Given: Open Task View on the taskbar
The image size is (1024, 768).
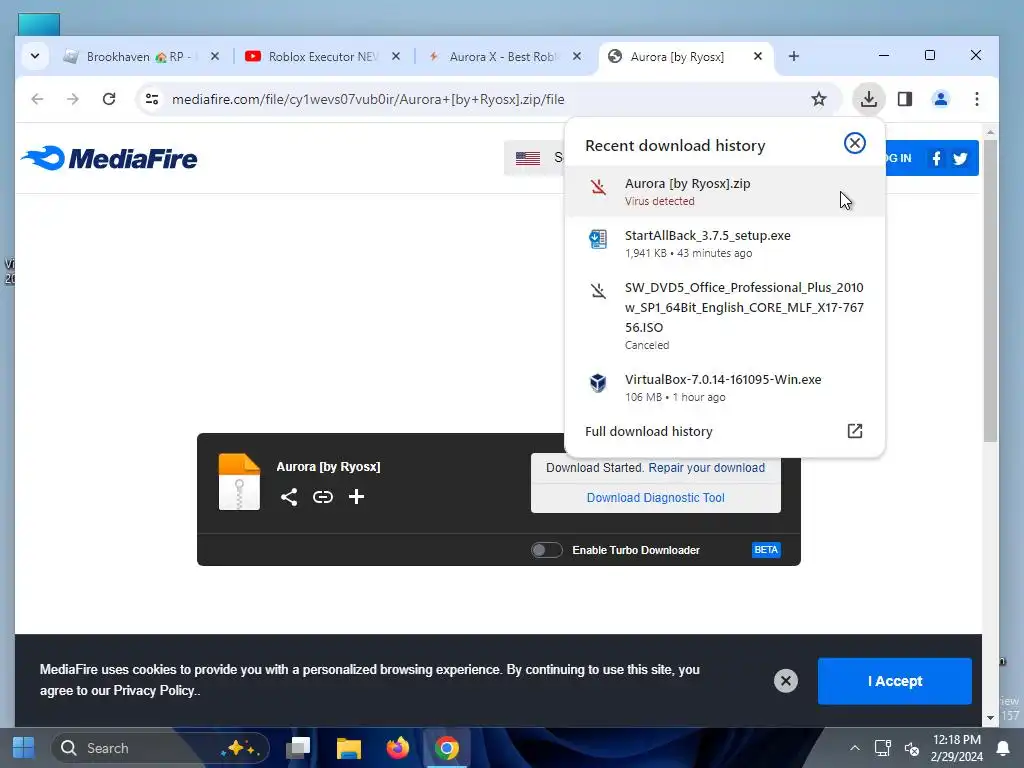Looking at the screenshot, I should (298, 748).
